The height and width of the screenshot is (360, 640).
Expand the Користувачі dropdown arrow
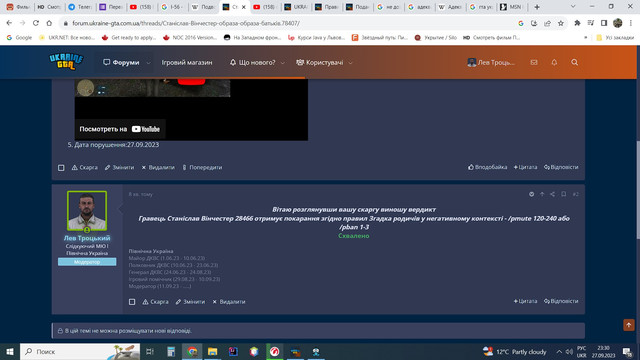tap(350, 63)
